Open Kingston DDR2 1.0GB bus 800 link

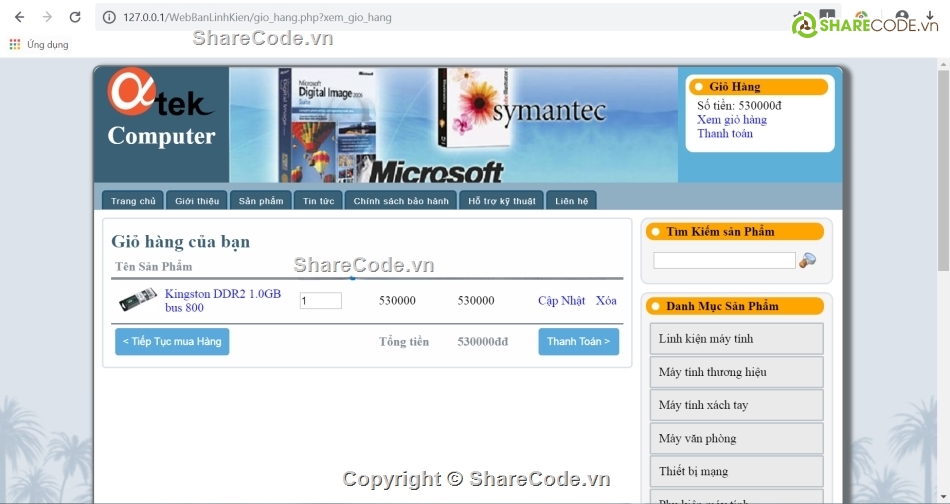[x=223, y=300]
